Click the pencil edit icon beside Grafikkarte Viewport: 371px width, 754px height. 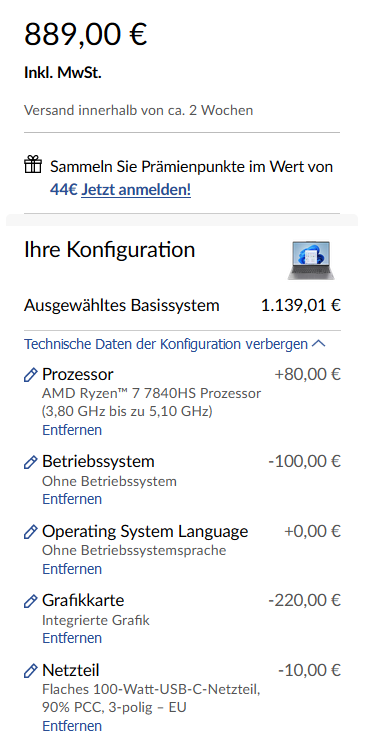[x=30, y=601]
